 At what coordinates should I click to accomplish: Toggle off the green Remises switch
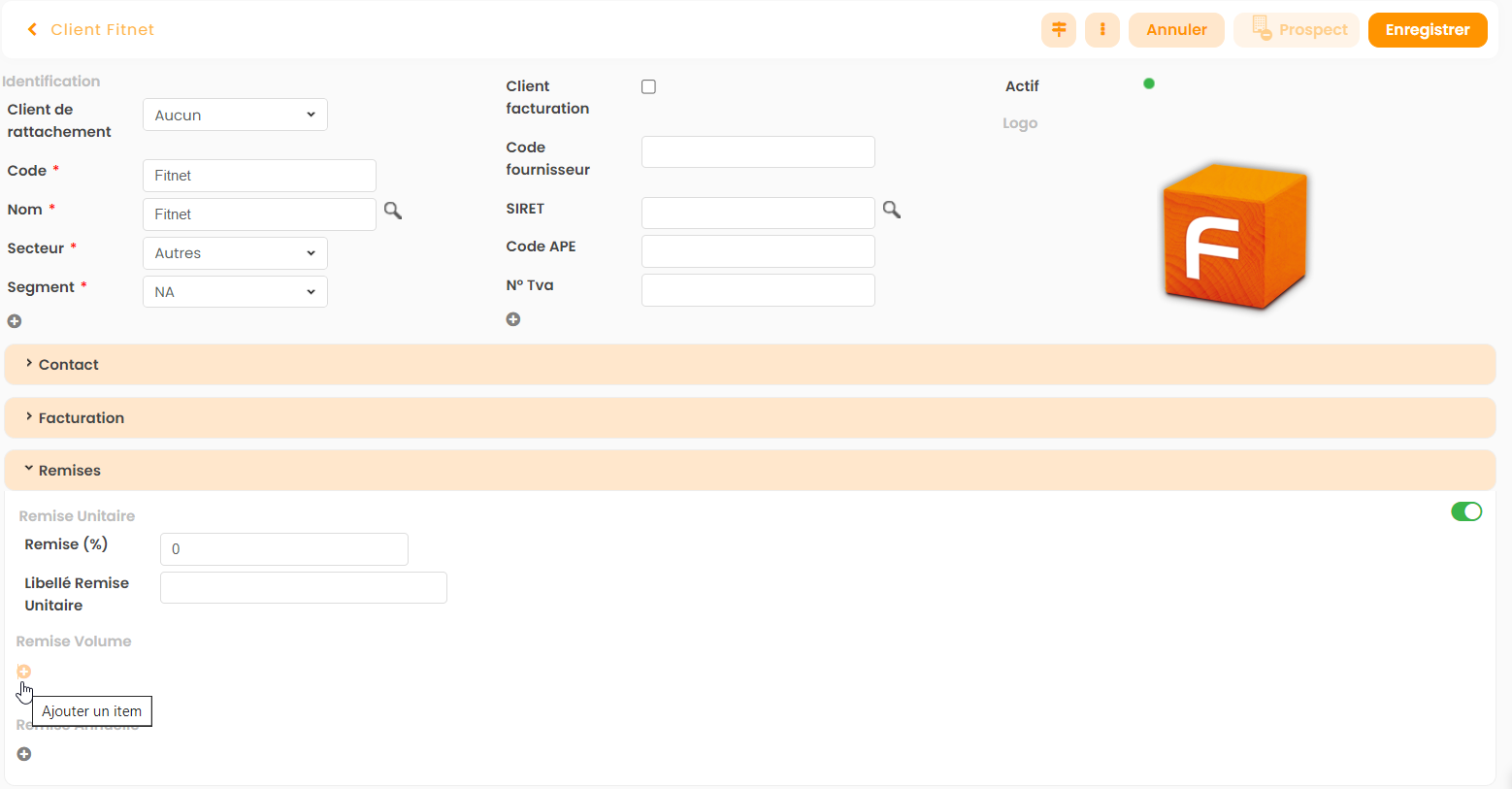(1465, 511)
